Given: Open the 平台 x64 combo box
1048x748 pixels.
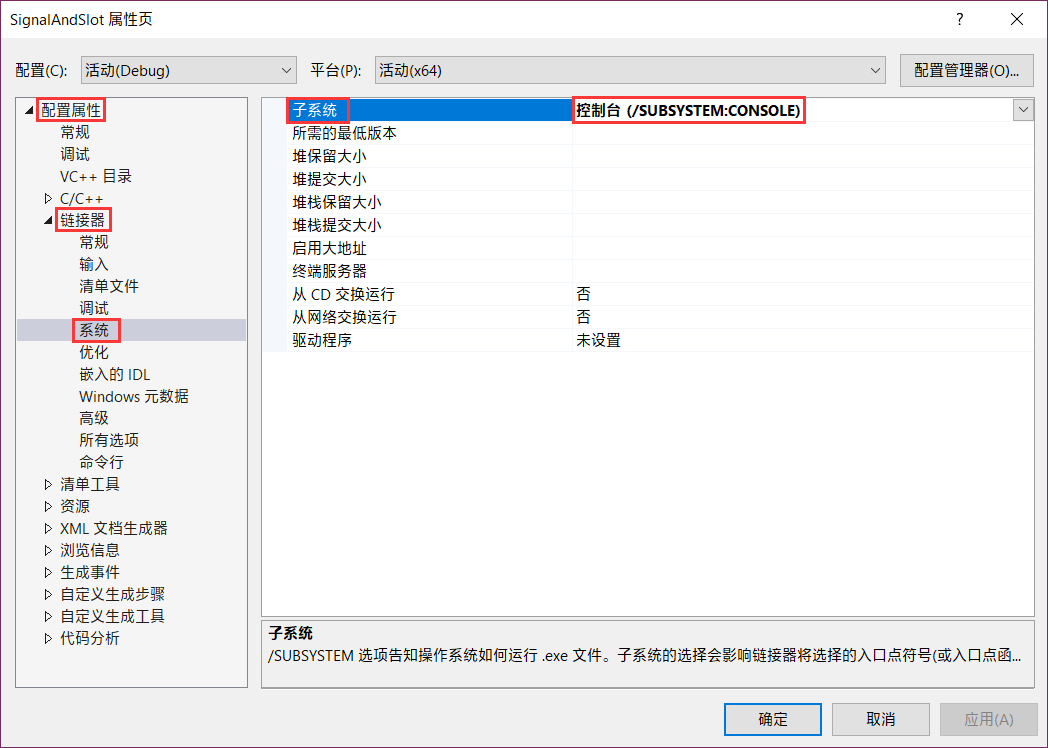Looking at the screenshot, I should click(x=630, y=70).
